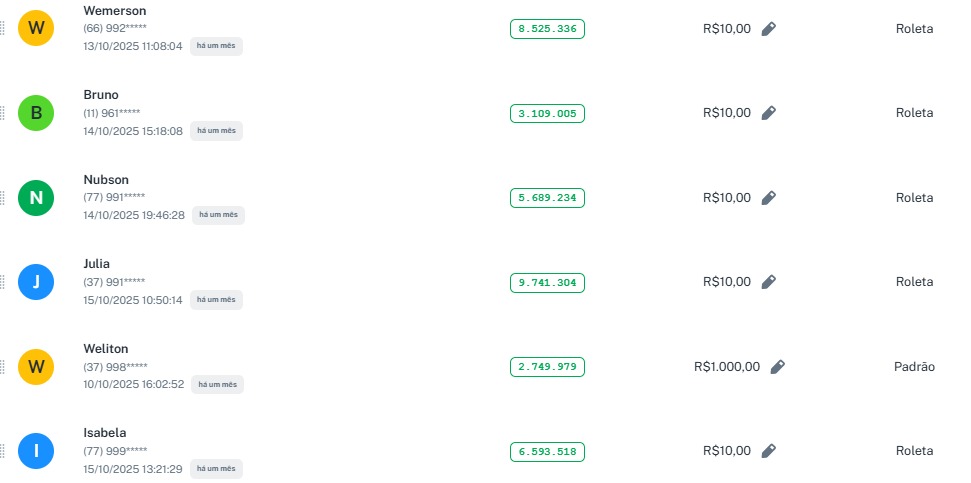Open the Julia contact name

(97, 264)
